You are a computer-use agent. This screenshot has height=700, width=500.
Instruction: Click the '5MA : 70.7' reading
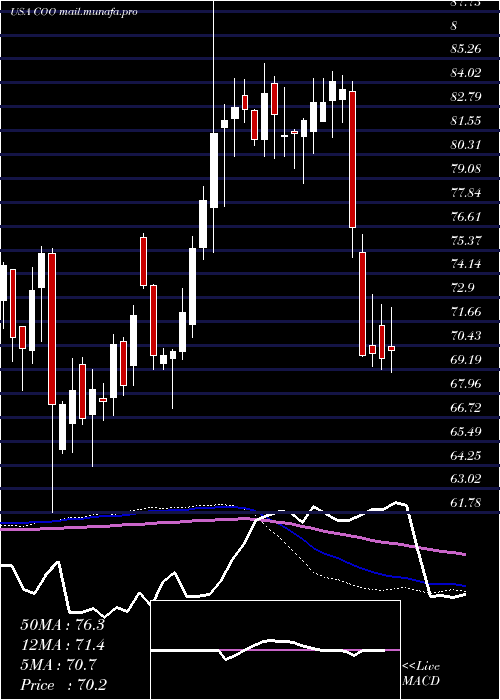tap(58, 665)
